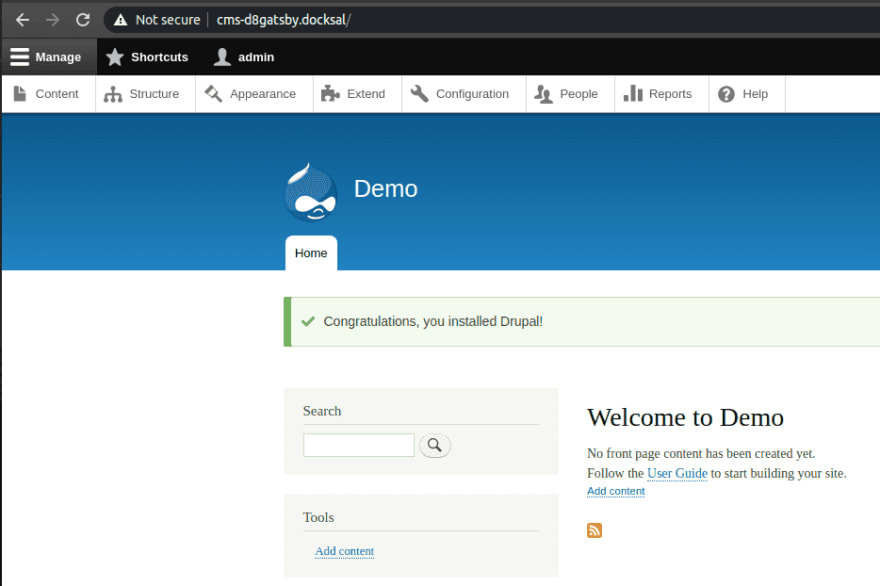The width and height of the screenshot is (880, 586).
Task: Select the Home tab
Action: (311, 253)
